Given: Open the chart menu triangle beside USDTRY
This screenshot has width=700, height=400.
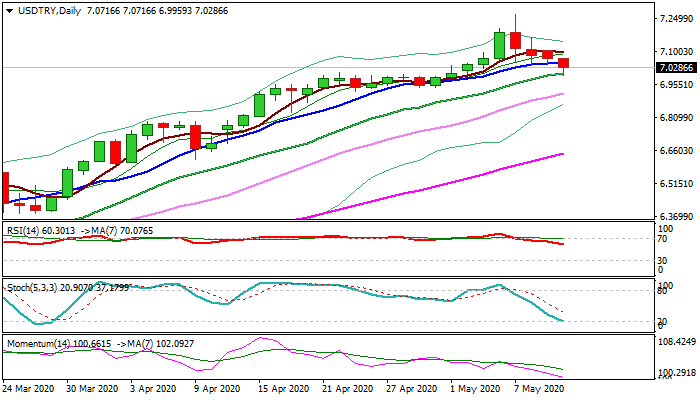Looking at the screenshot, I should coord(10,11).
